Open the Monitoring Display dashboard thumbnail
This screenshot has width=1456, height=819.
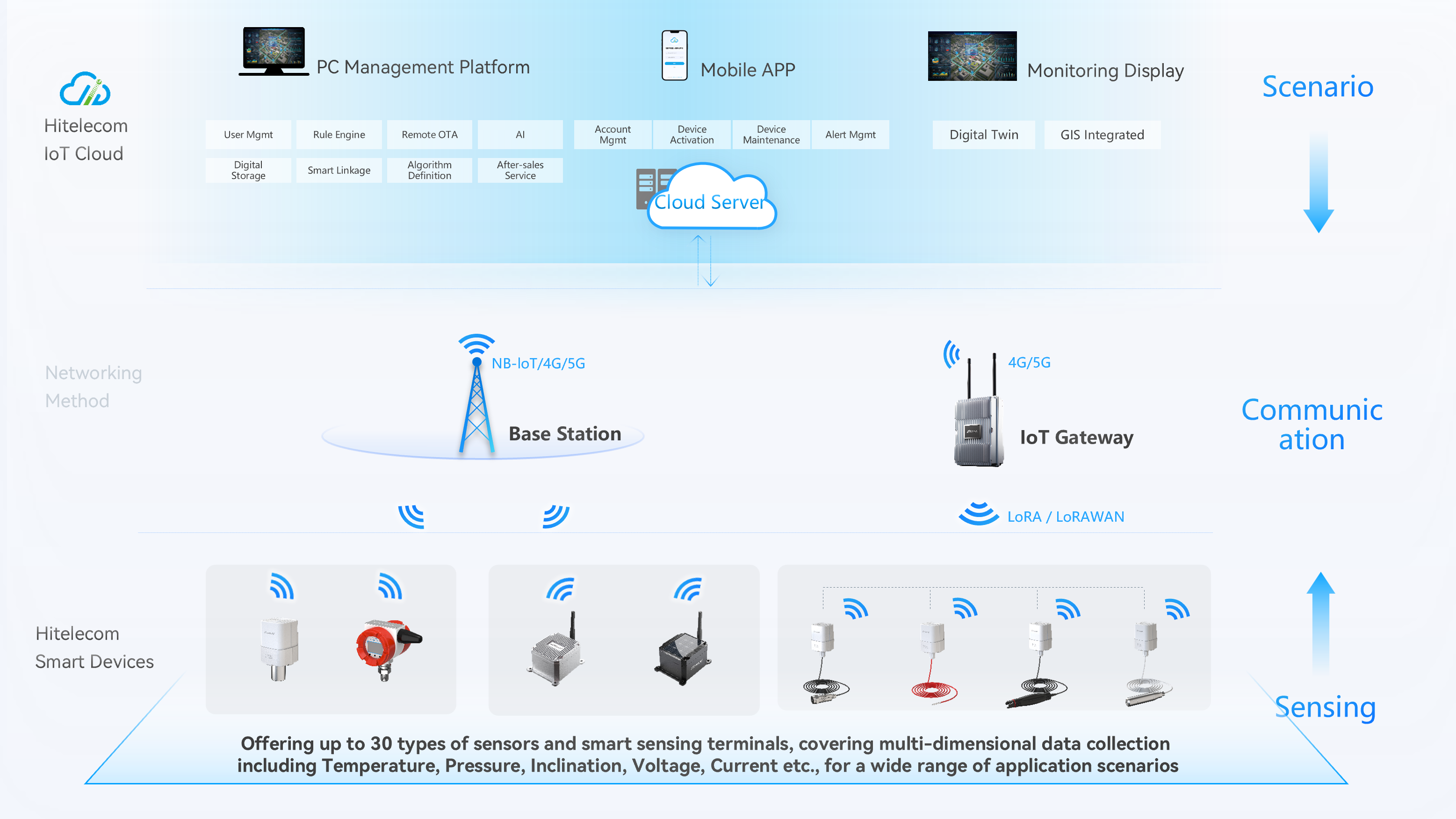[972, 56]
